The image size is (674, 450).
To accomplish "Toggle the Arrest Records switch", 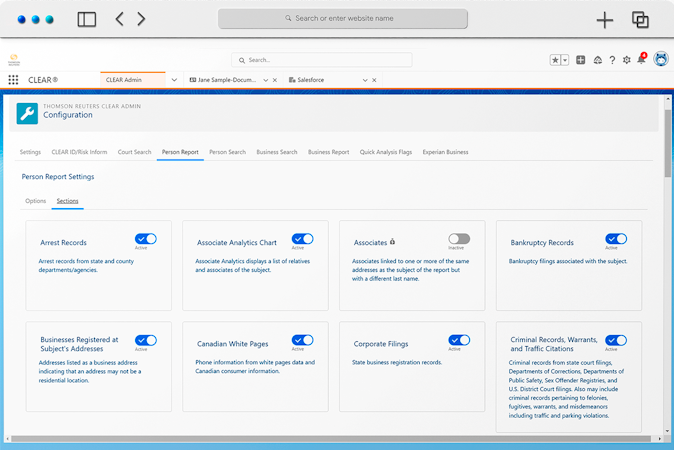I will pos(146,239).
